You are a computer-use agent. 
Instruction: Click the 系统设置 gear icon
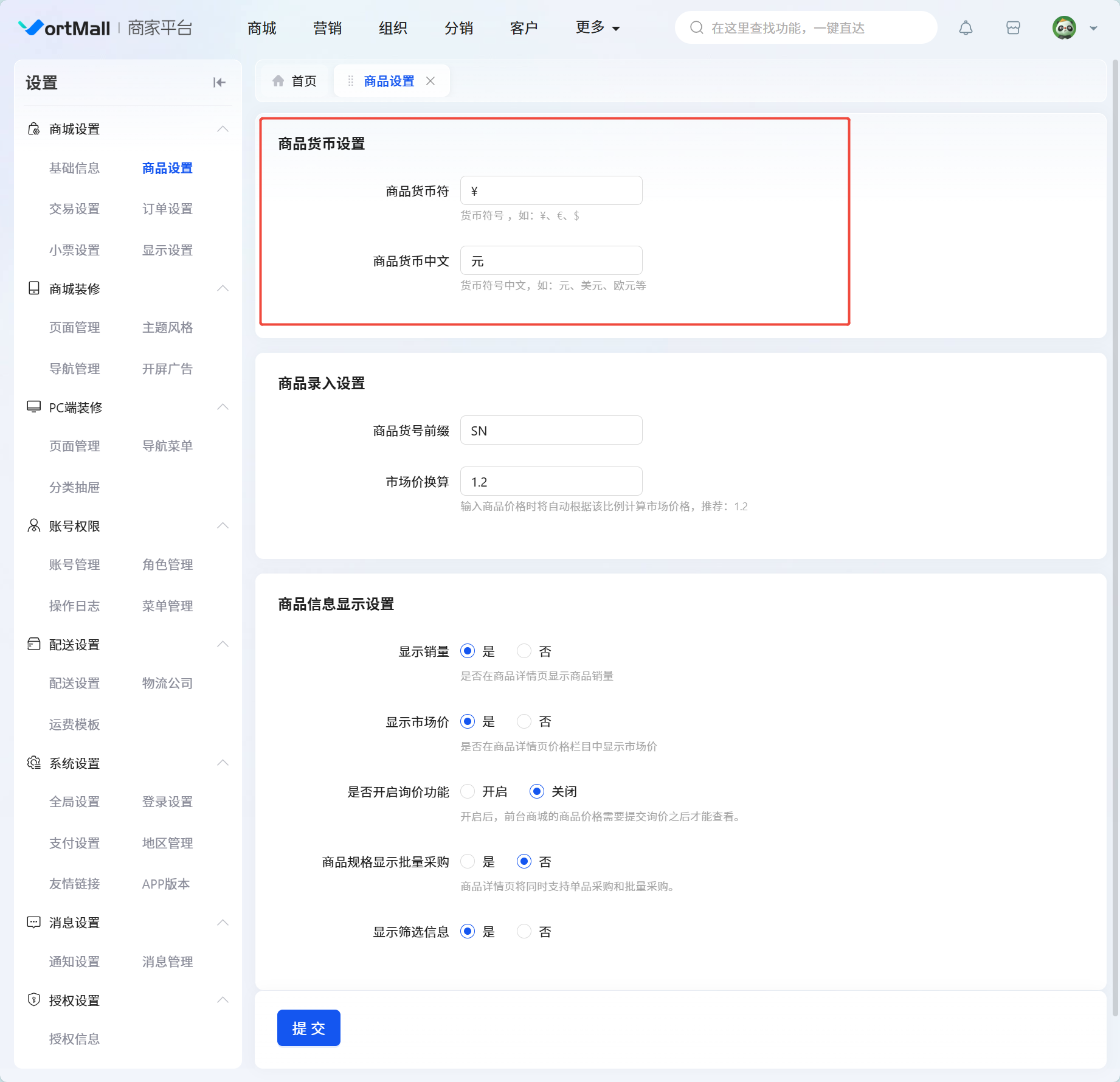point(34,763)
